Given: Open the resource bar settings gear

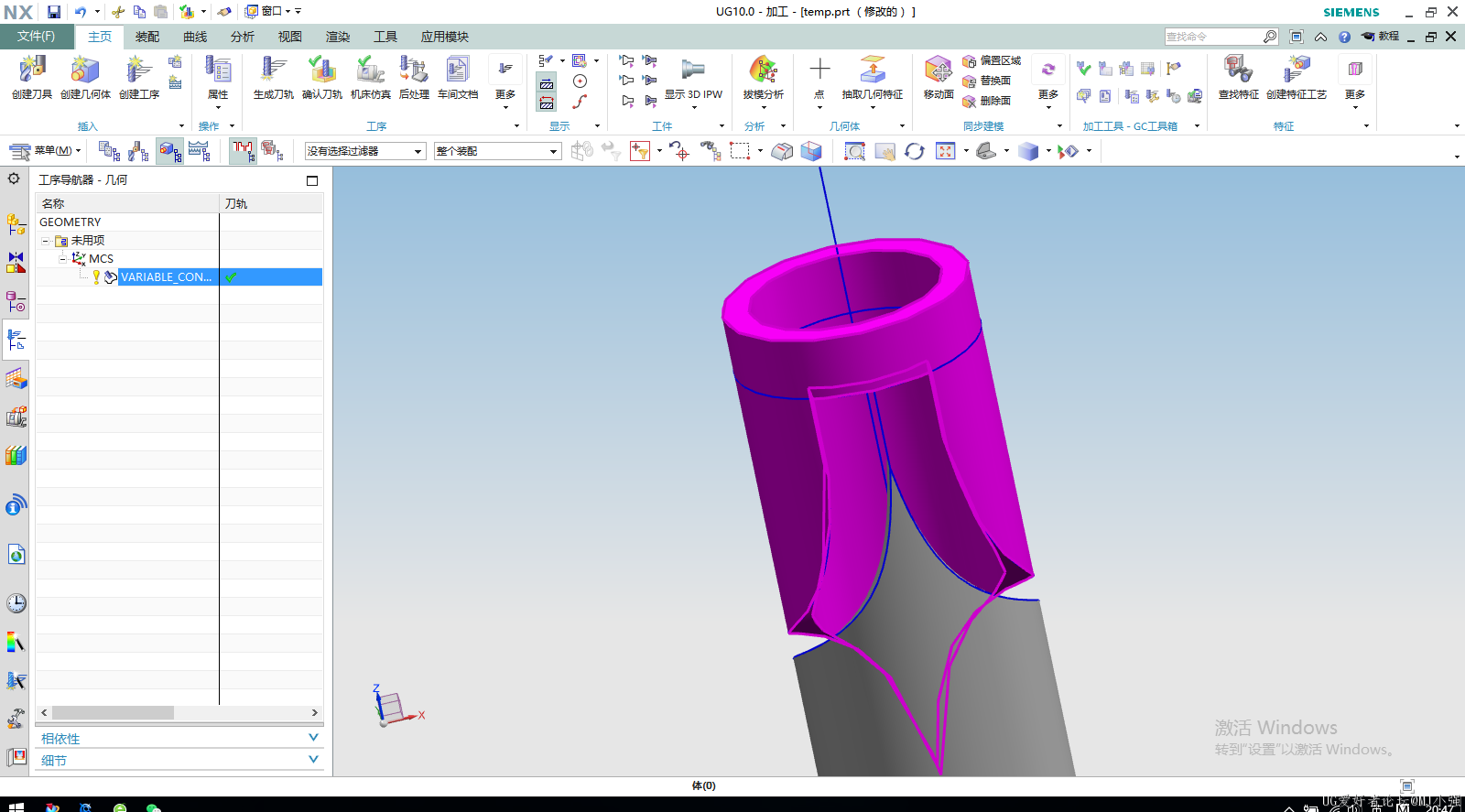Looking at the screenshot, I should [x=14, y=179].
